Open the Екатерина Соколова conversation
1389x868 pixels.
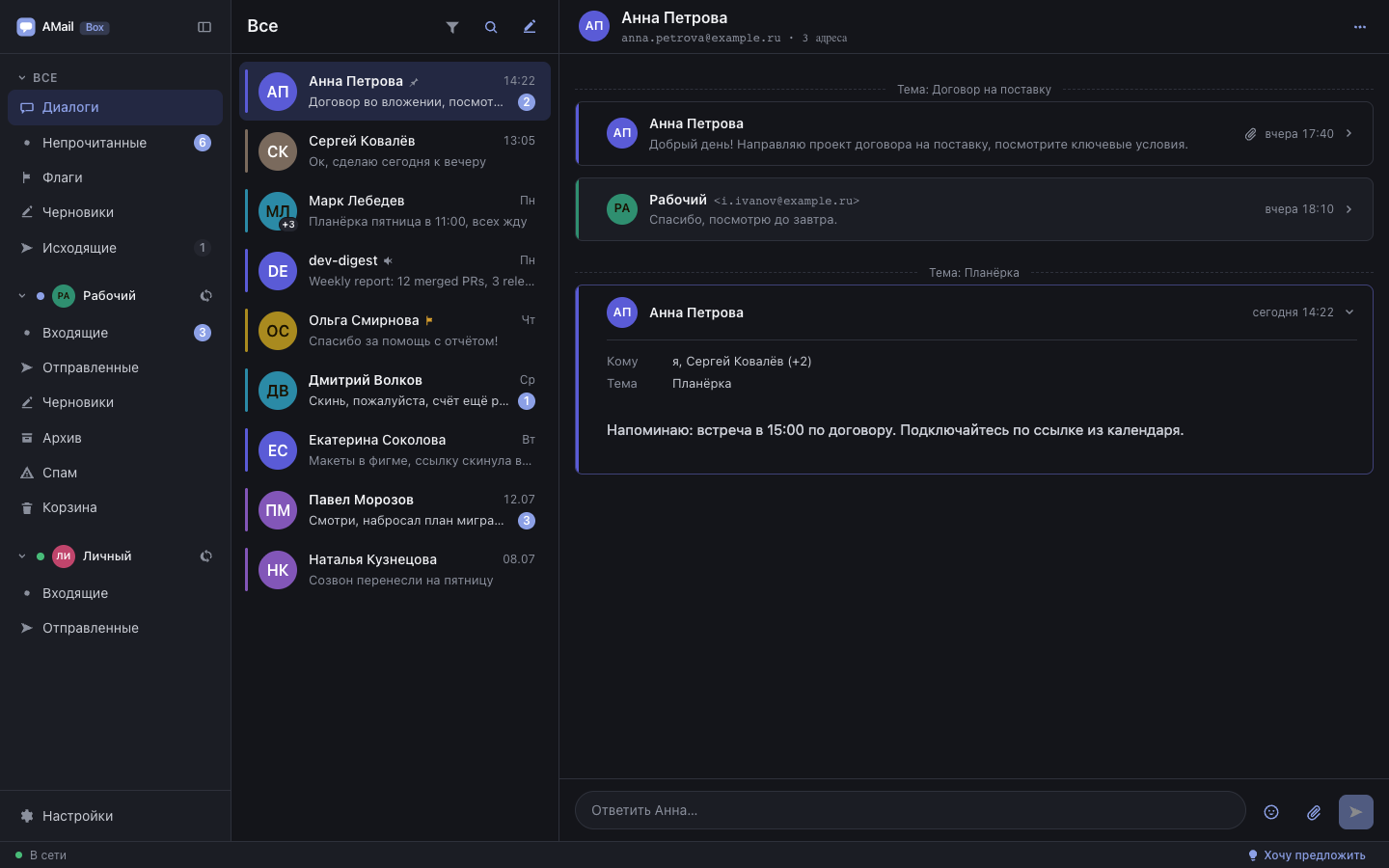coord(395,450)
